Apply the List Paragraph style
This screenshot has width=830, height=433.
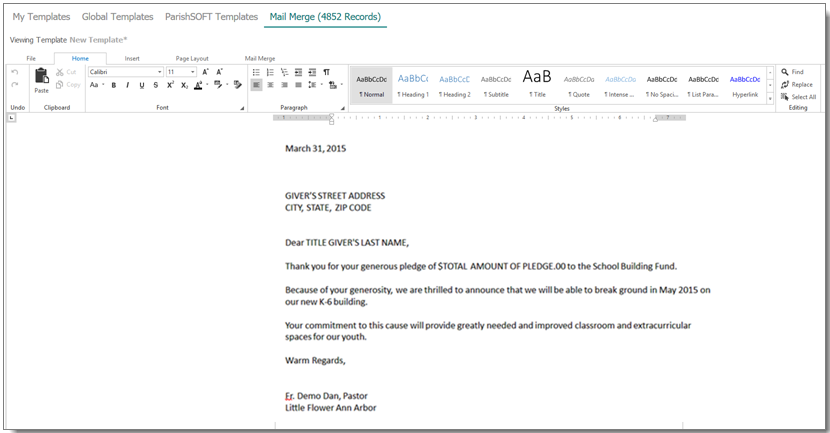click(703, 85)
